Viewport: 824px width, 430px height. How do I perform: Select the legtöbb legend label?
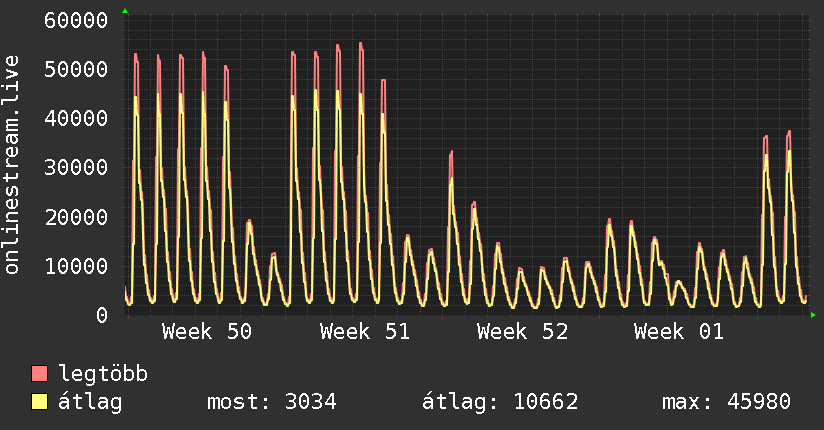point(103,373)
